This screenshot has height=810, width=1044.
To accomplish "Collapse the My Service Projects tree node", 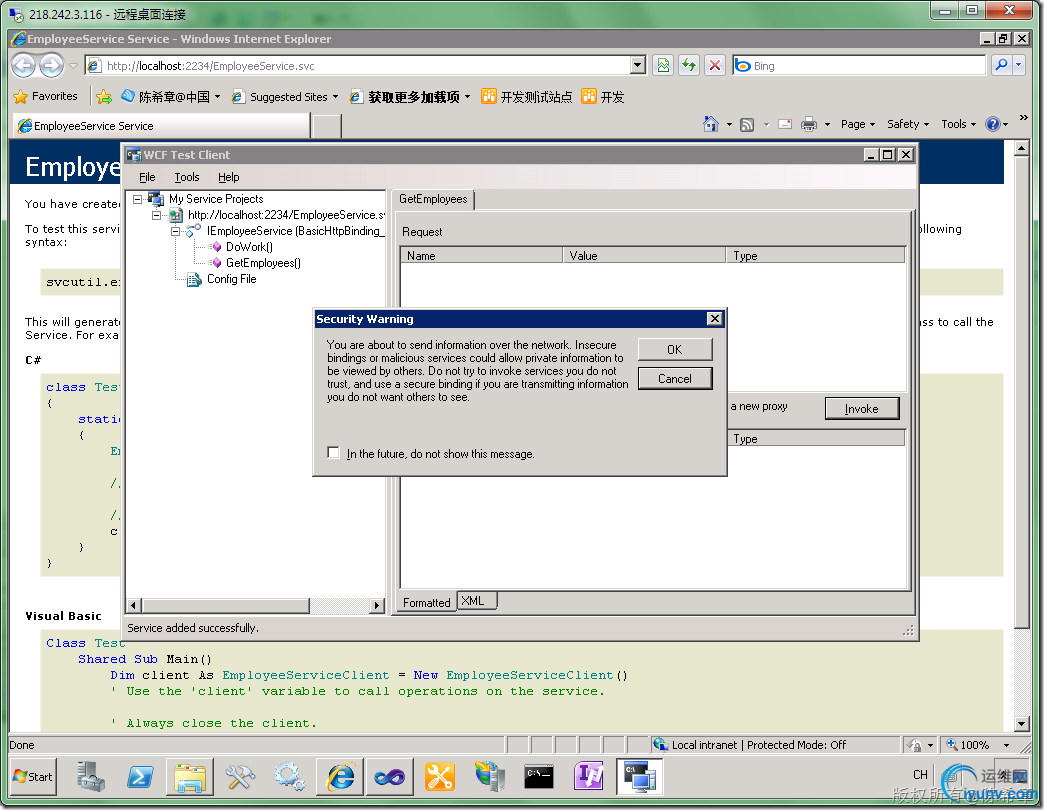I will pos(138,199).
